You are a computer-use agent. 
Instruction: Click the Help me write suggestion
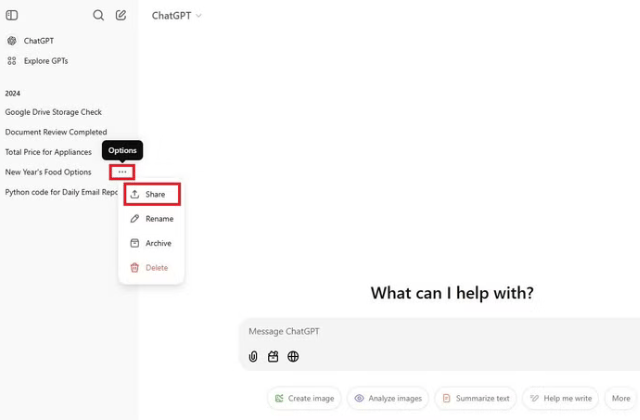pos(560,398)
